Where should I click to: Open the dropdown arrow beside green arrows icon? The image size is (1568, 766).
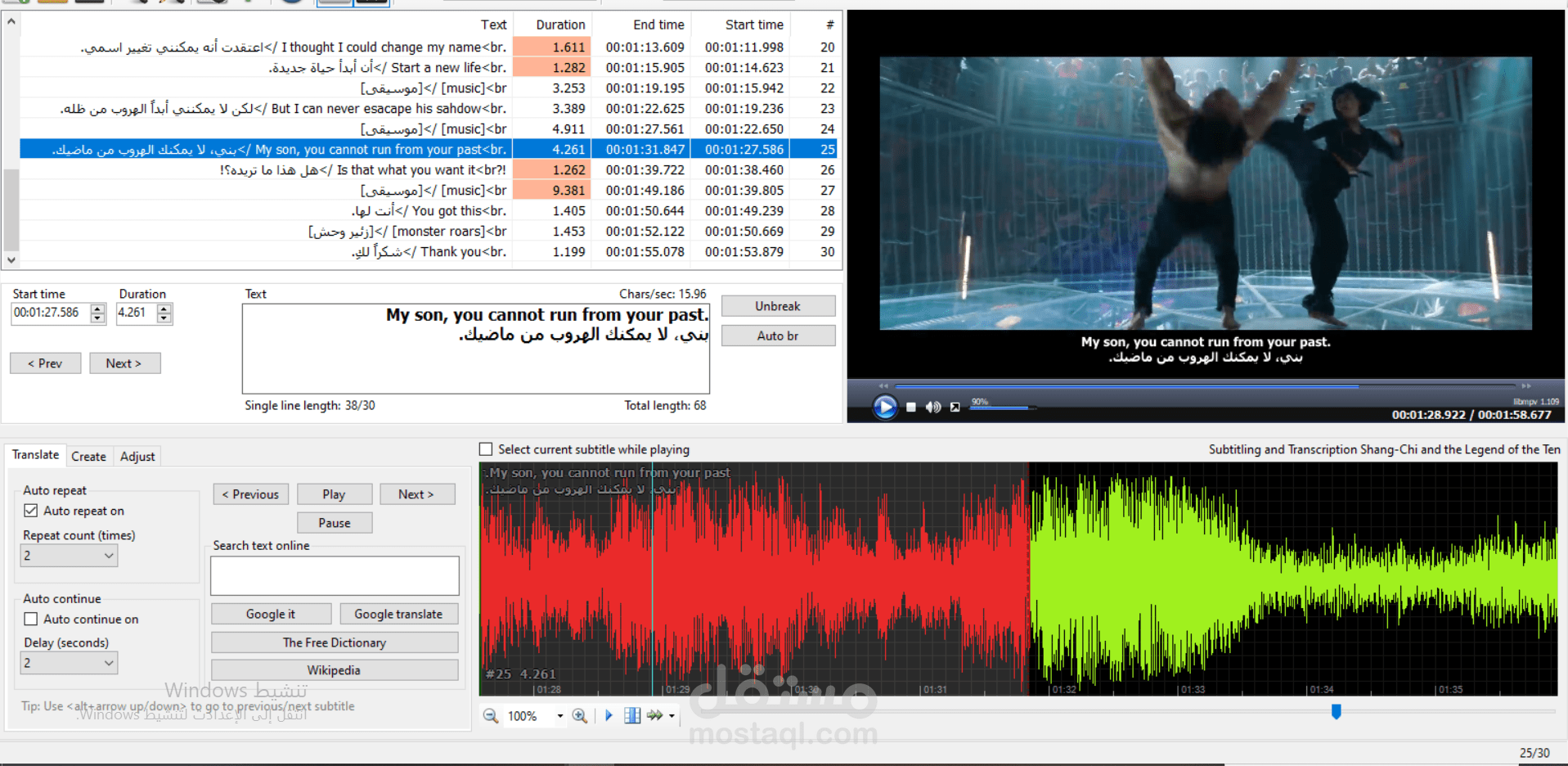(672, 716)
